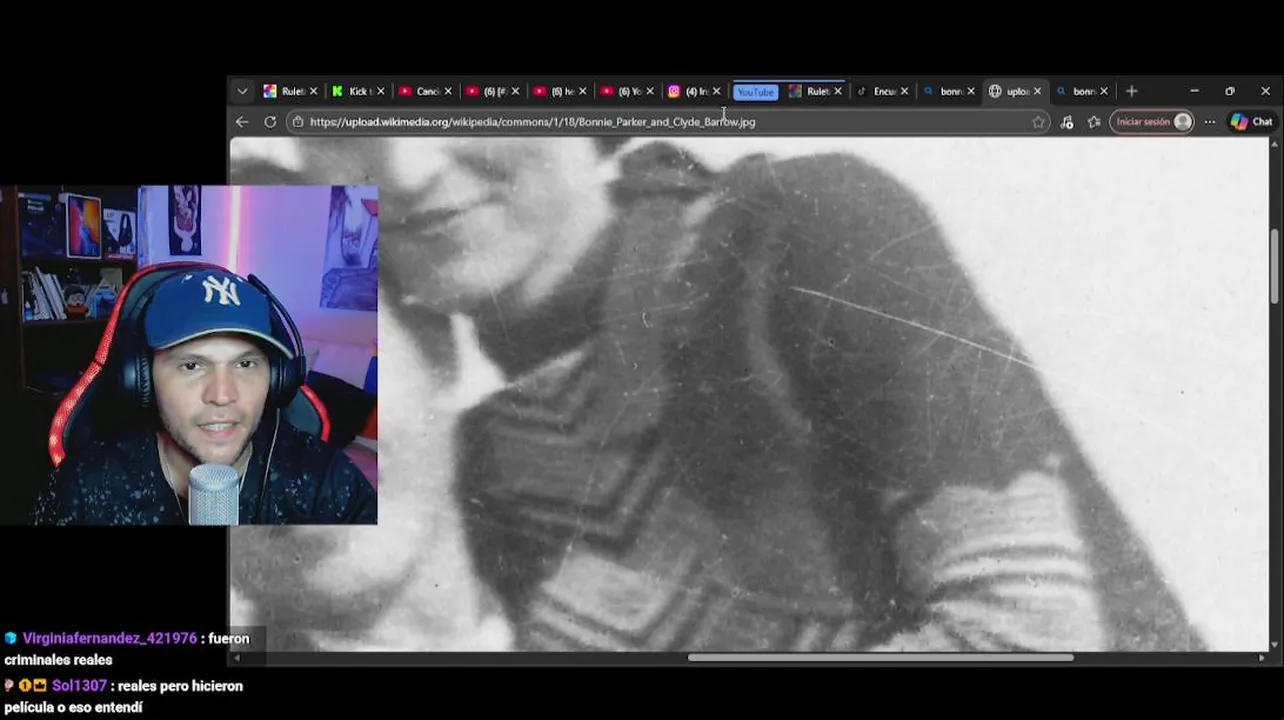Open the favorites list icon beside Iniciar sesión
Viewport: 1284px width, 720px height.
[1094, 122]
